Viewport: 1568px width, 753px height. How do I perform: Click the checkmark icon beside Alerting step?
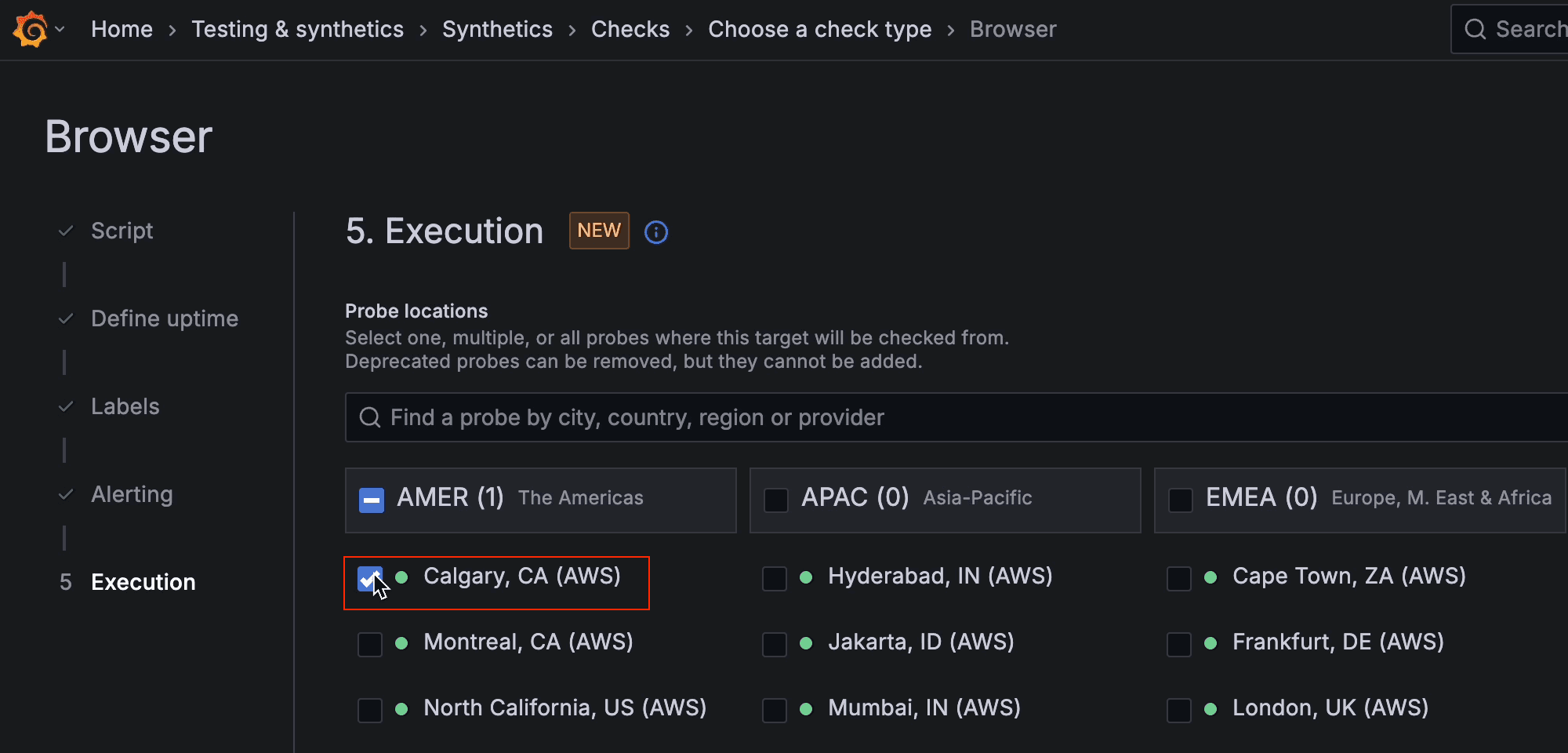tap(66, 494)
